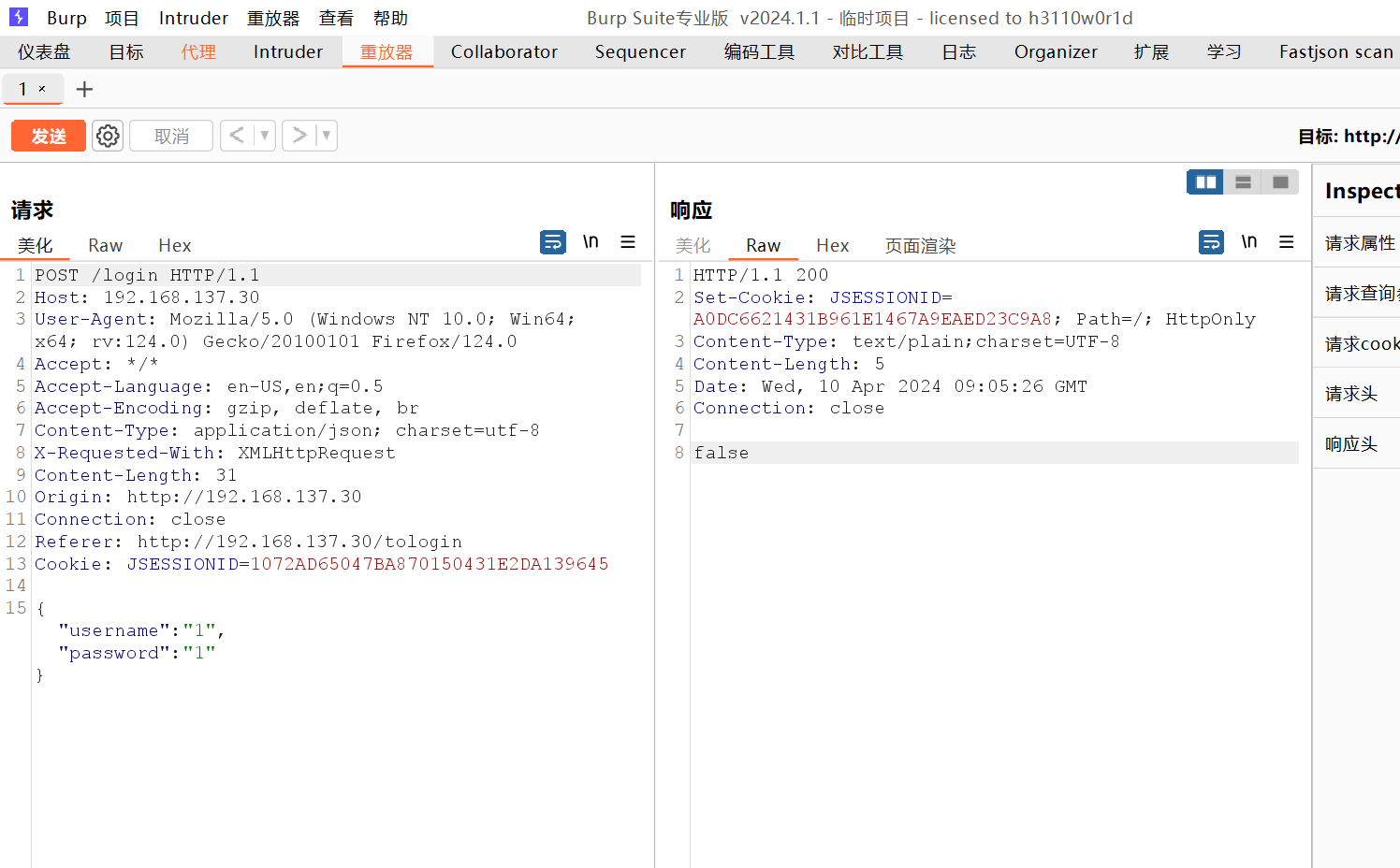Select response Hex view tab
Image resolution: width=1400 pixels, height=868 pixels.
point(833,246)
